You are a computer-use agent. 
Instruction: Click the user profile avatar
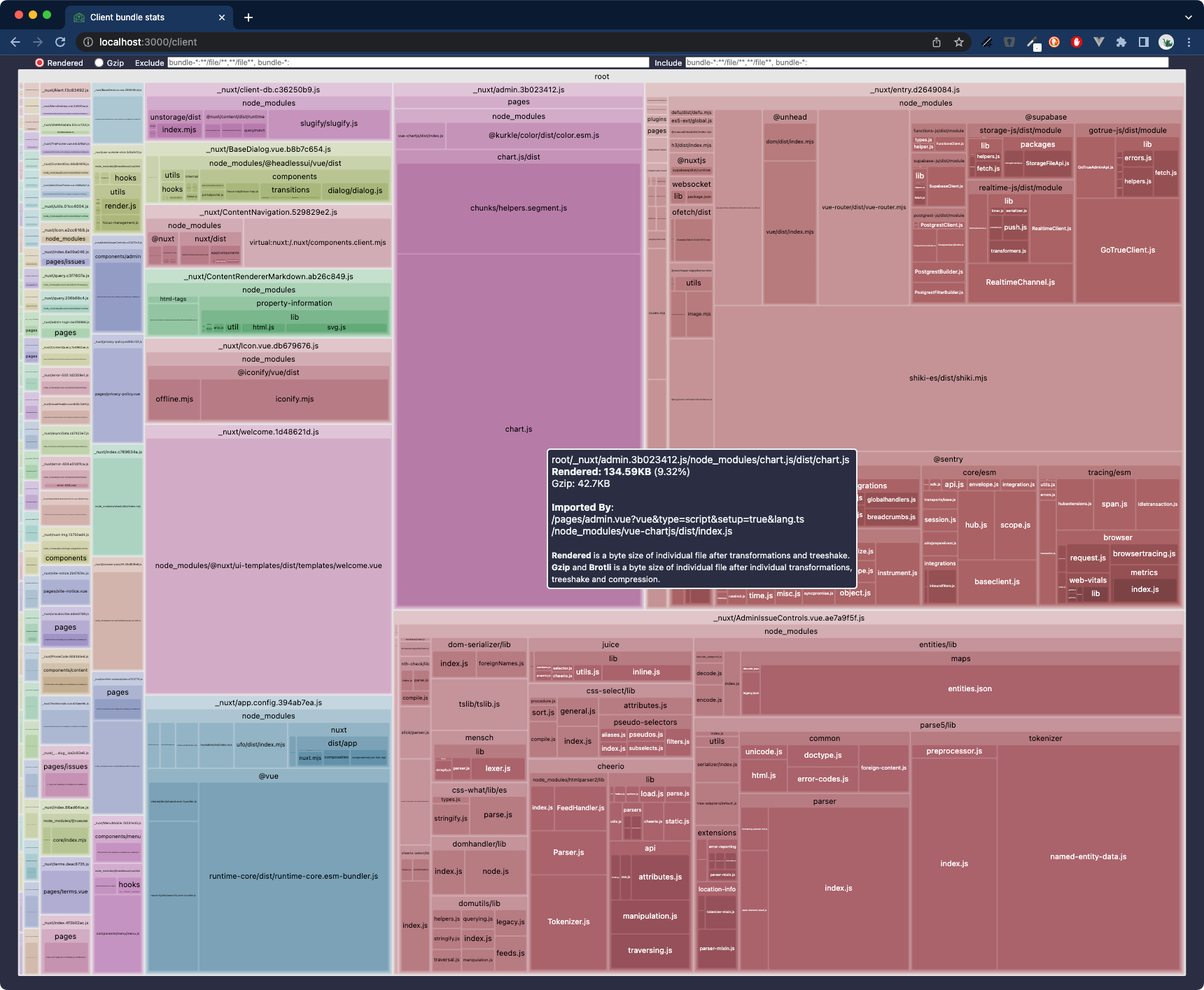click(x=1166, y=42)
